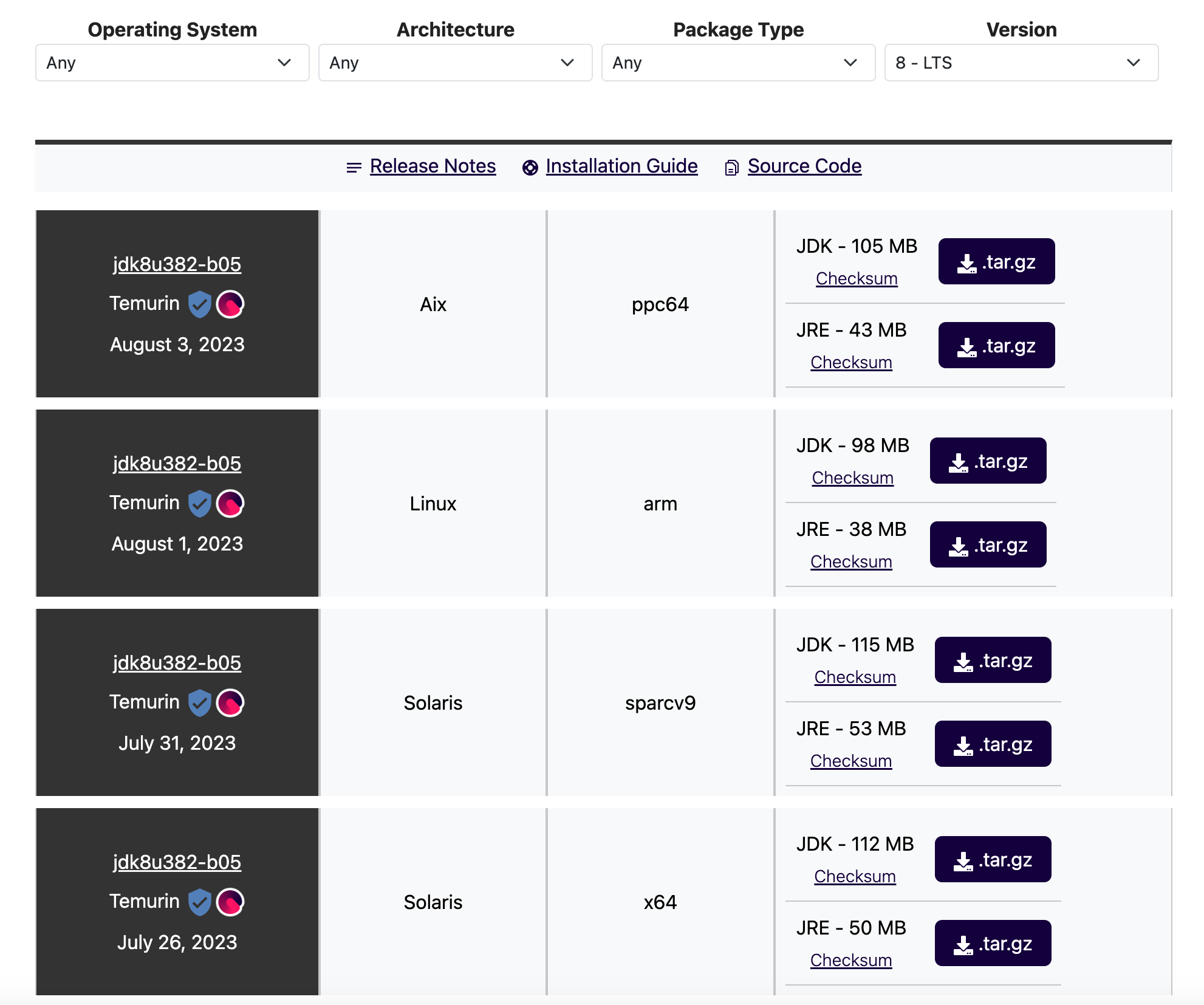
Task: Open the Version dropdown showing 8 - LTS
Action: click(x=1021, y=63)
